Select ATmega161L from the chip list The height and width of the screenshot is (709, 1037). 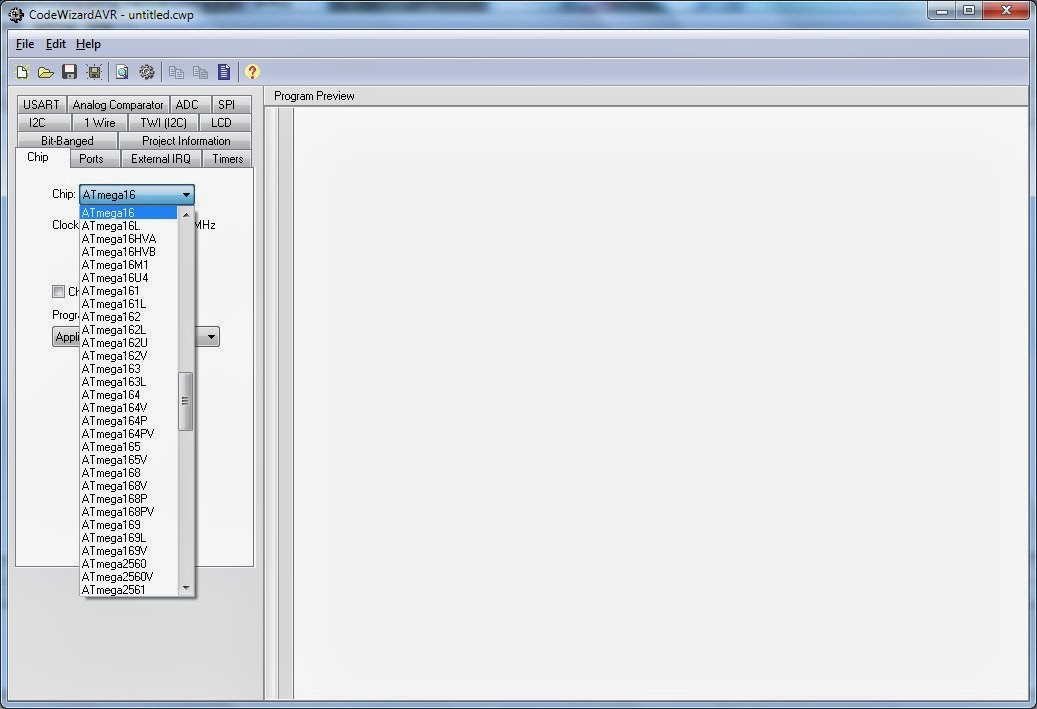(128, 304)
